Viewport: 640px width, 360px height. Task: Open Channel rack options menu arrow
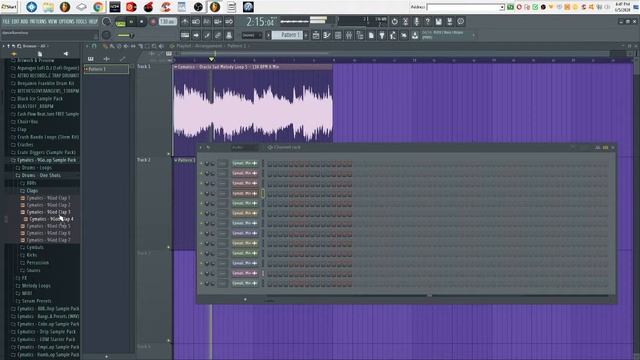point(200,147)
